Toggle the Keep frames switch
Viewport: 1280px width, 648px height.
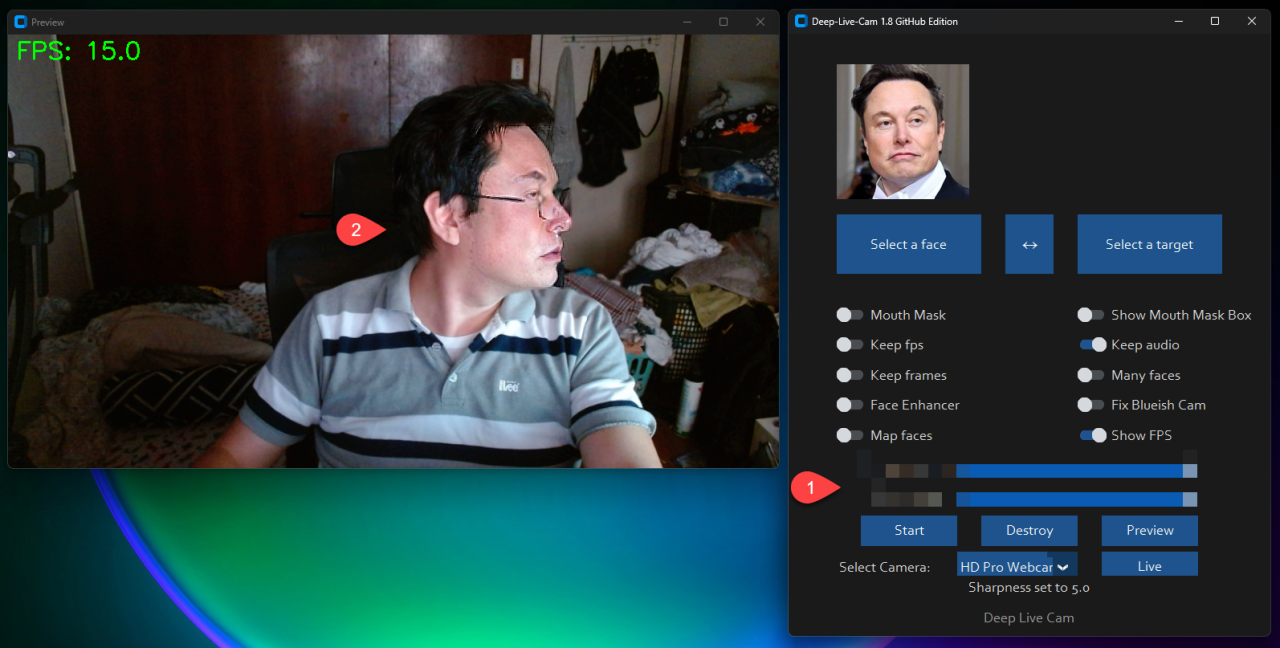pyautogui.click(x=850, y=375)
